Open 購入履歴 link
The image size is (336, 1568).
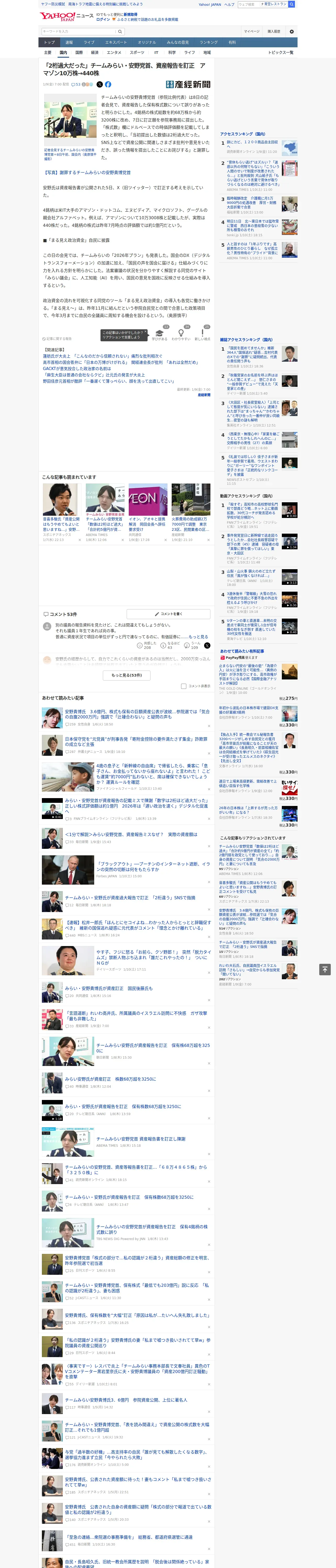tap(274, 32)
